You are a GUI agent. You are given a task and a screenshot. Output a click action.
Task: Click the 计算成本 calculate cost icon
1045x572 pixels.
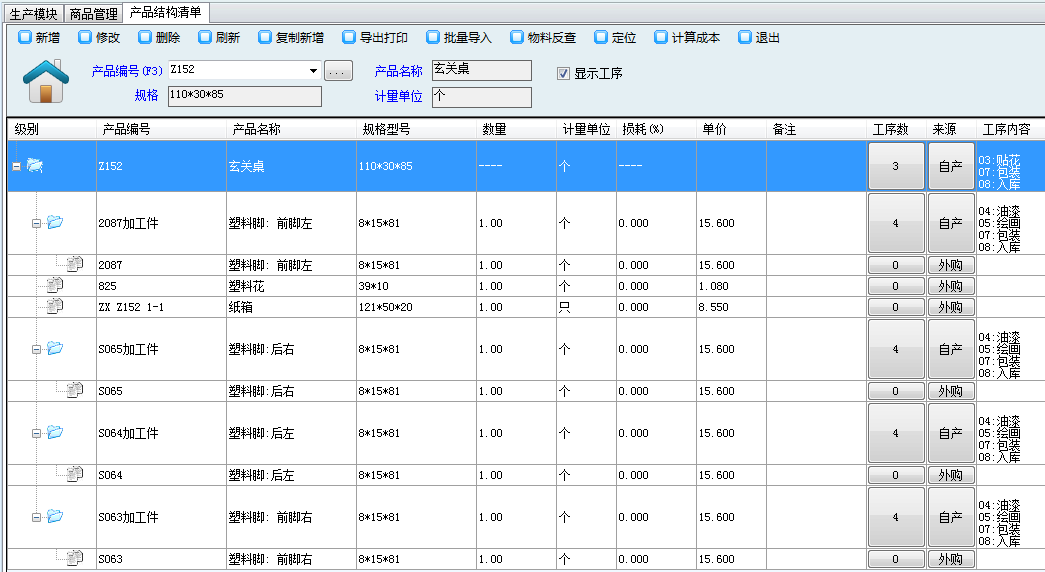pos(661,38)
